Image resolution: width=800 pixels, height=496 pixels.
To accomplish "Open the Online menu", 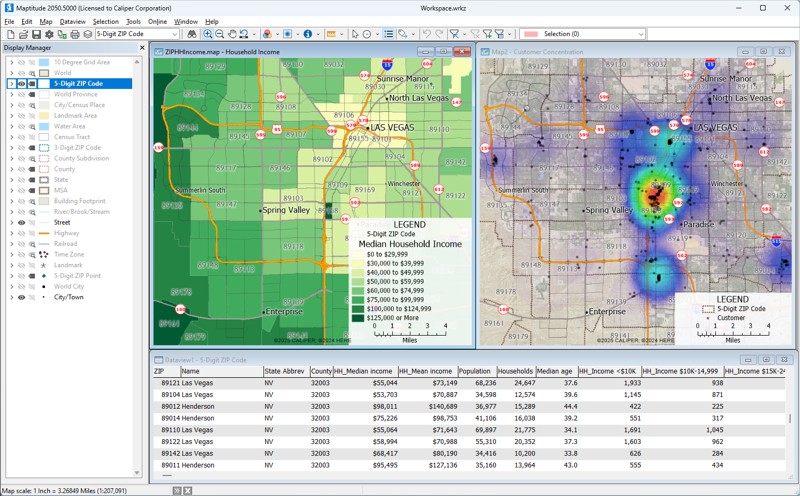I will [x=157, y=21].
